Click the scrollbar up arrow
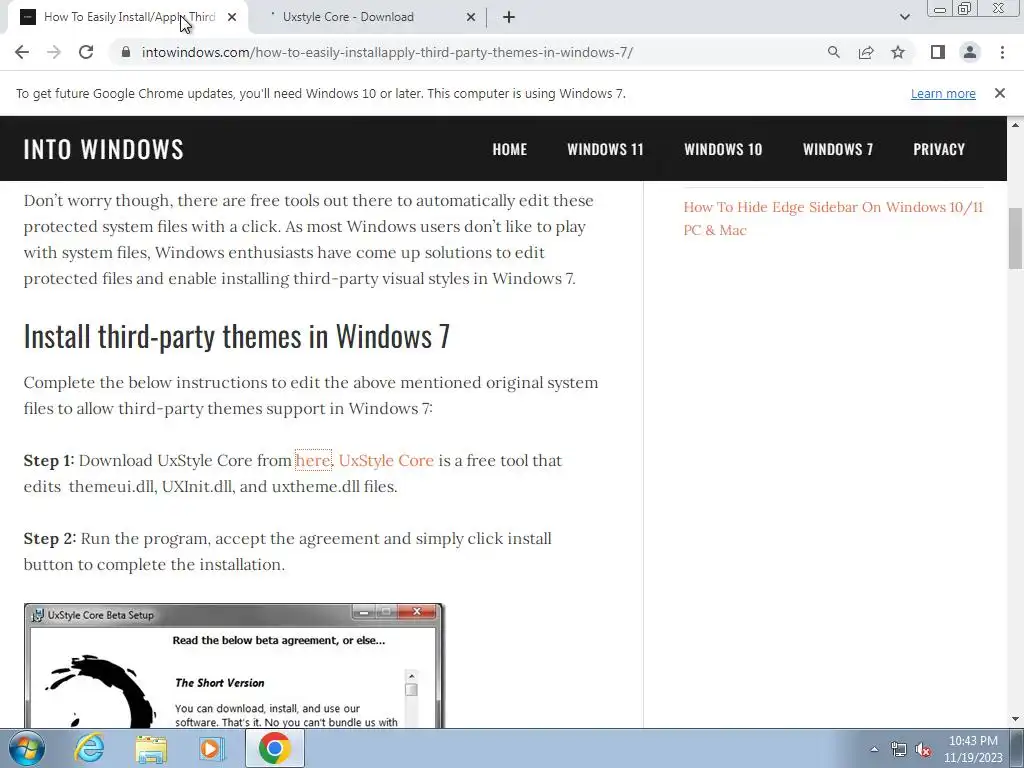 click(1015, 124)
